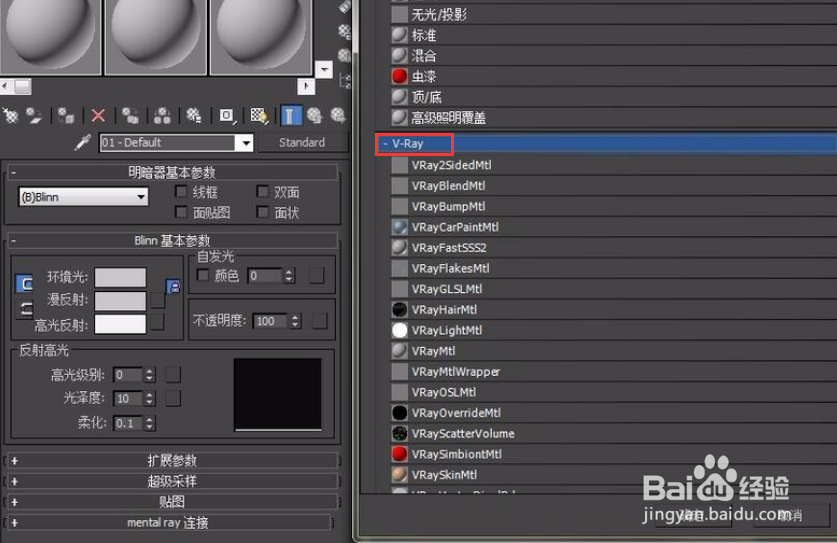Screen dimensions: 837x543
Task: Collapse the V-Ray category
Action: [385, 144]
